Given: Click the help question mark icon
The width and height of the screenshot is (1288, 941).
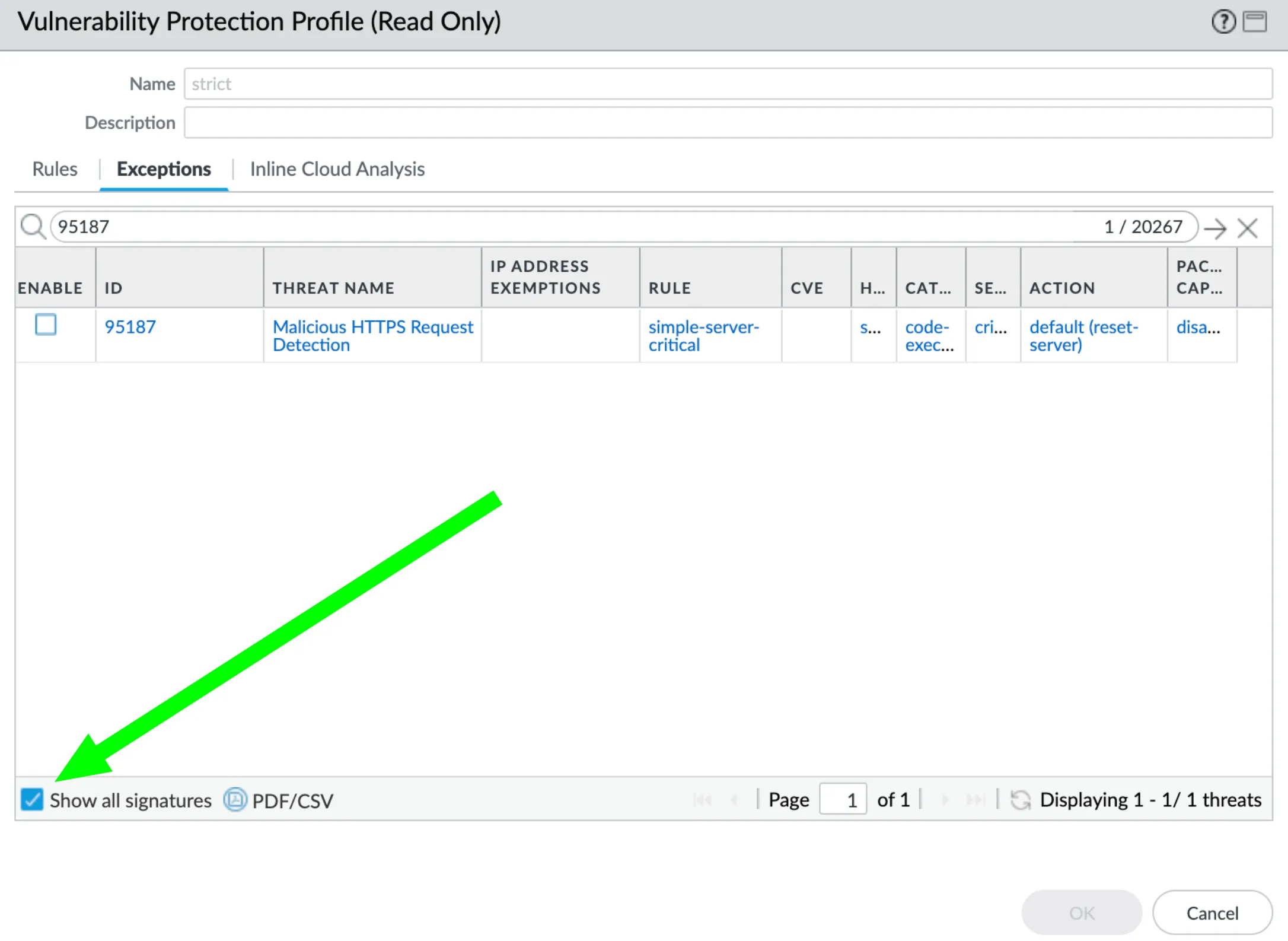Looking at the screenshot, I should tap(1223, 23).
